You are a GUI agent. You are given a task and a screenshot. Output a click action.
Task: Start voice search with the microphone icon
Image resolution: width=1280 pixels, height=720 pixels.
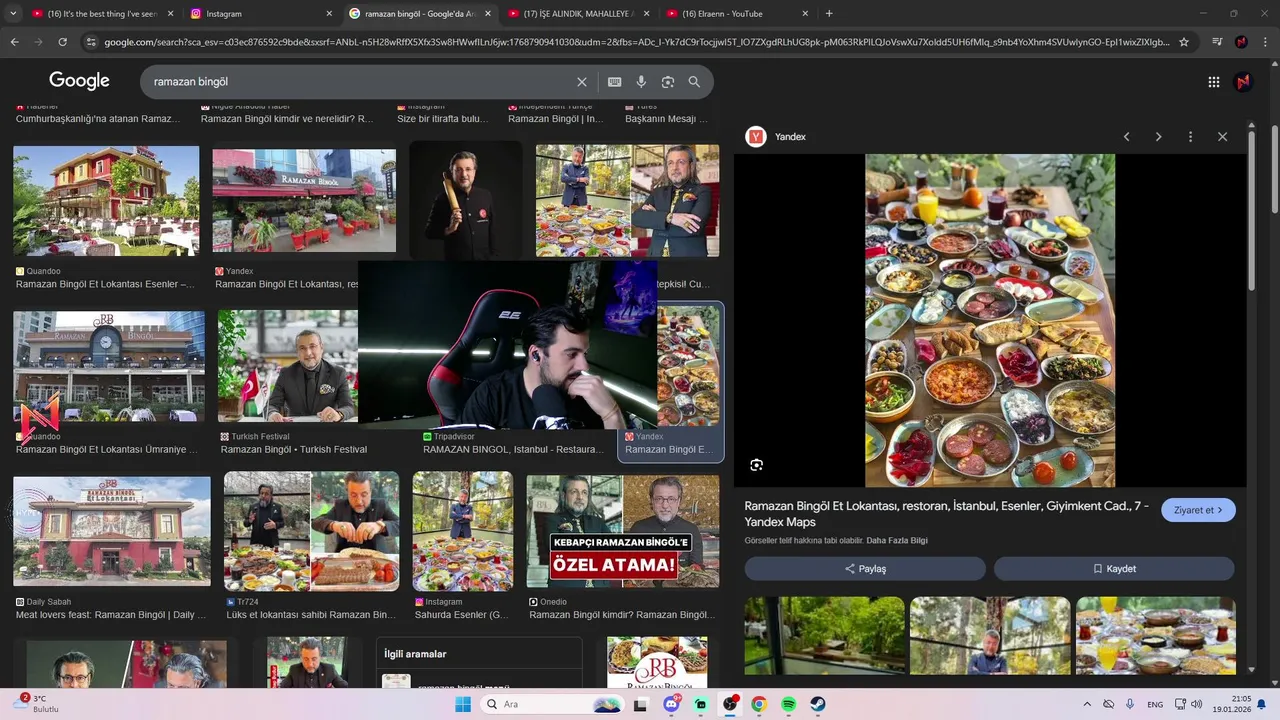click(641, 82)
